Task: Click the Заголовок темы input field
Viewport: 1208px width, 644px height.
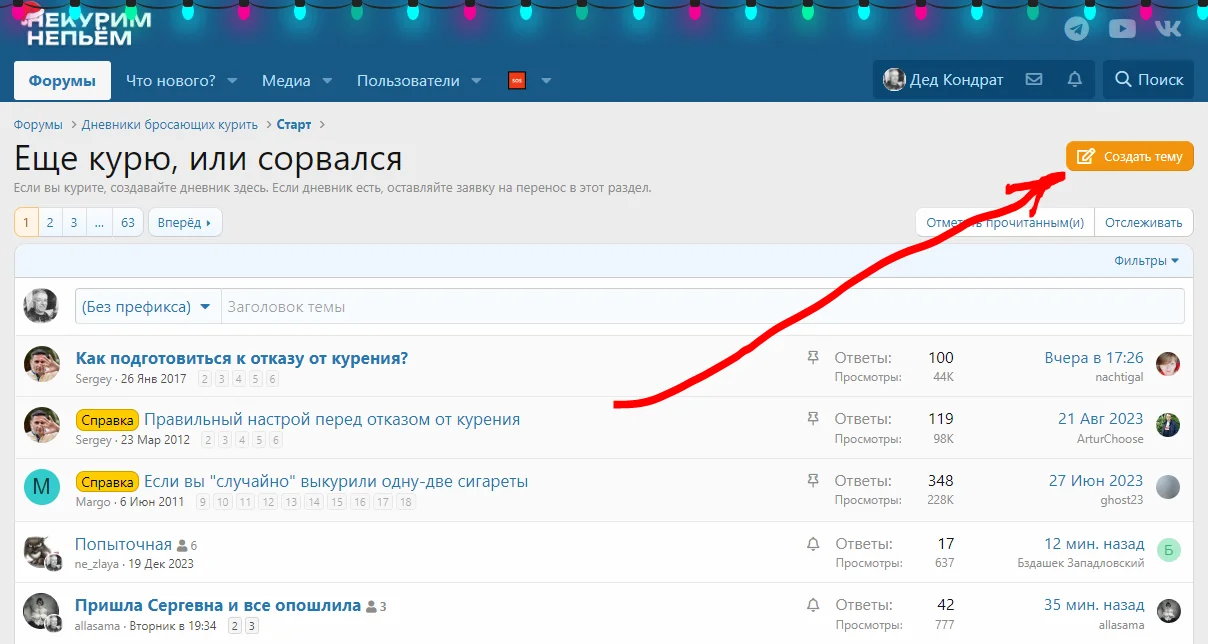Action: pyautogui.click(x=702, y=306)
